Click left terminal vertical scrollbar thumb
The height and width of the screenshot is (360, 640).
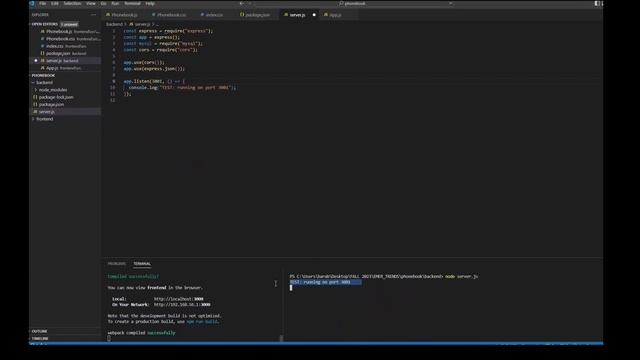click(281, 338)
